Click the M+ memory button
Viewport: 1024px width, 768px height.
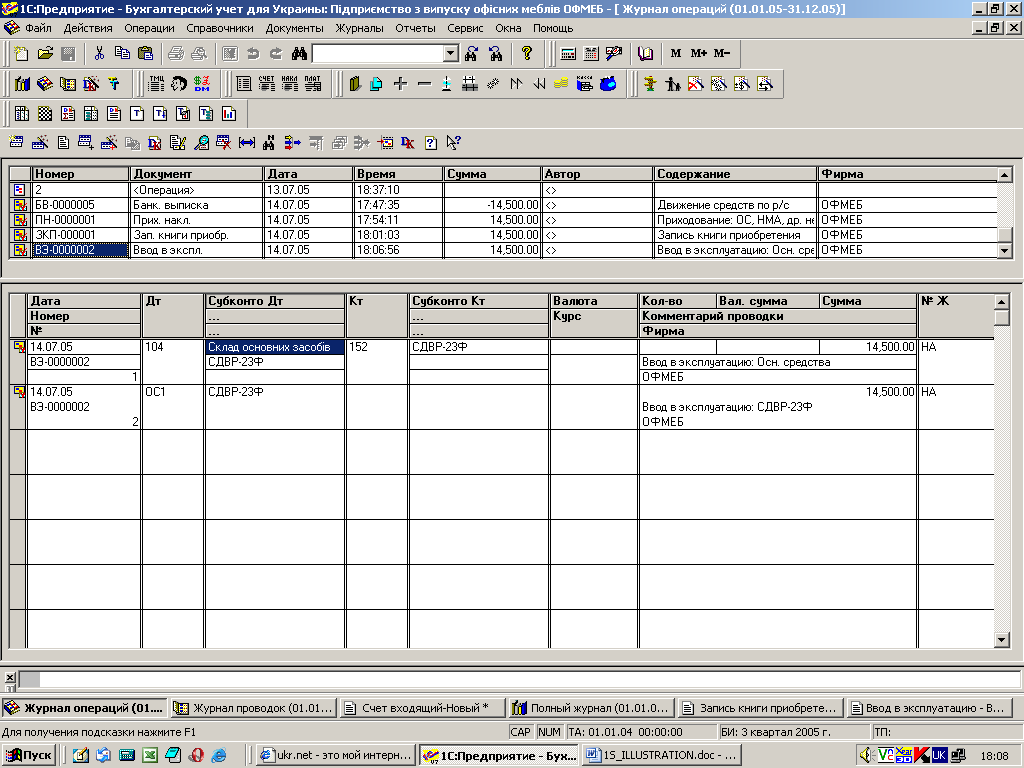(x=699, y=54)
